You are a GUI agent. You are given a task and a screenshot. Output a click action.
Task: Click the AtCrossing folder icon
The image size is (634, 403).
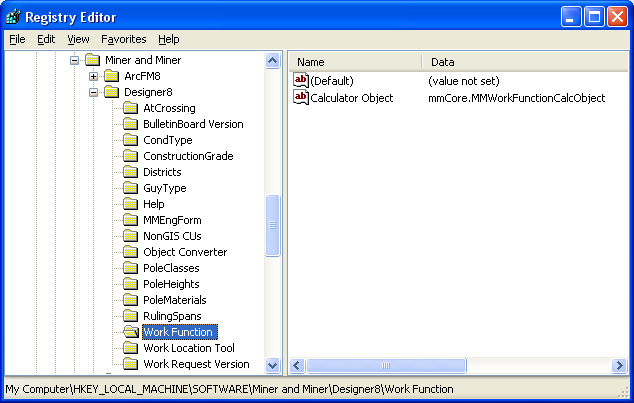[x=131, y=108]
